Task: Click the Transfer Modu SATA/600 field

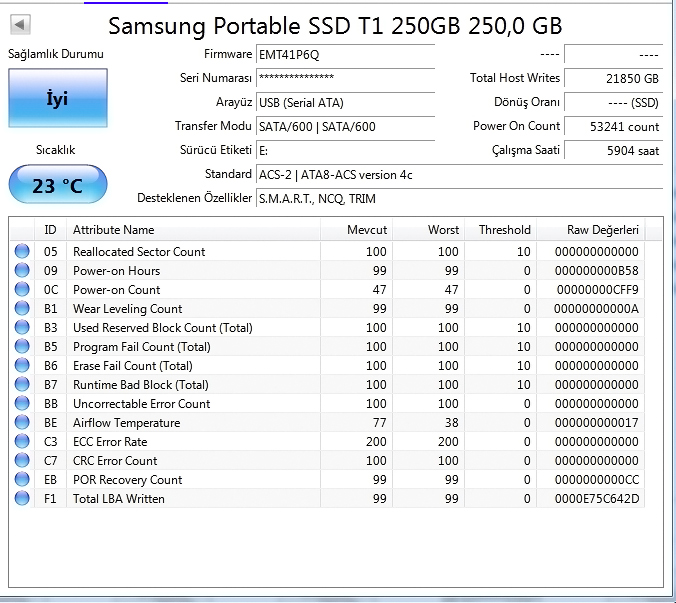Action: tap(345, 127)
